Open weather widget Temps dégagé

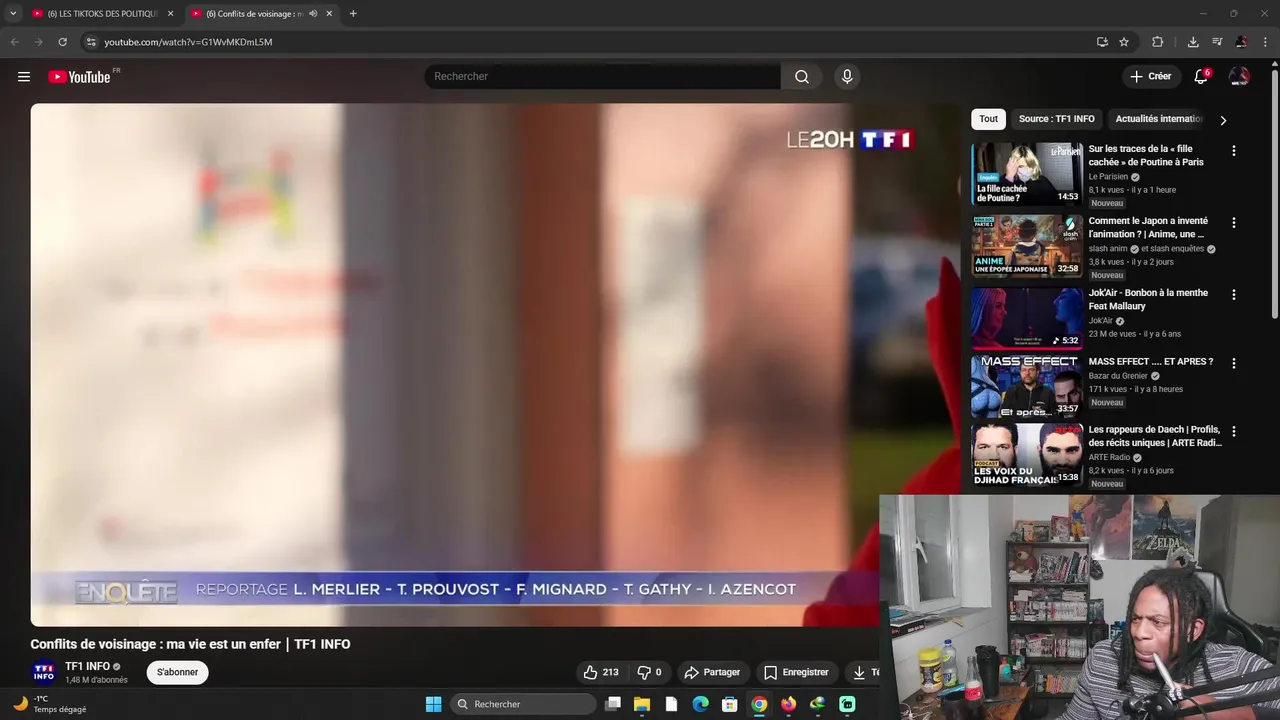coord(50,704)
